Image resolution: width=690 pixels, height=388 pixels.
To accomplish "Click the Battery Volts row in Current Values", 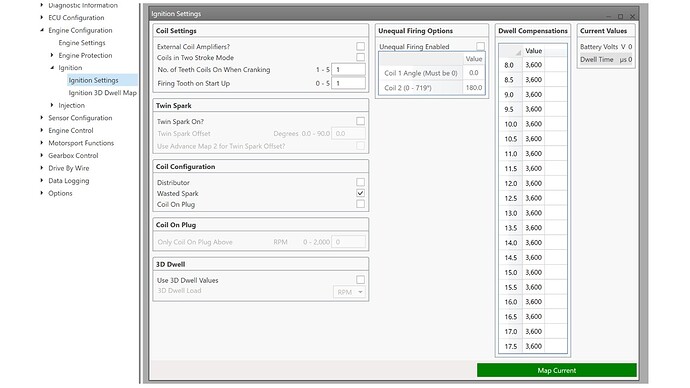I will (606, 47).
